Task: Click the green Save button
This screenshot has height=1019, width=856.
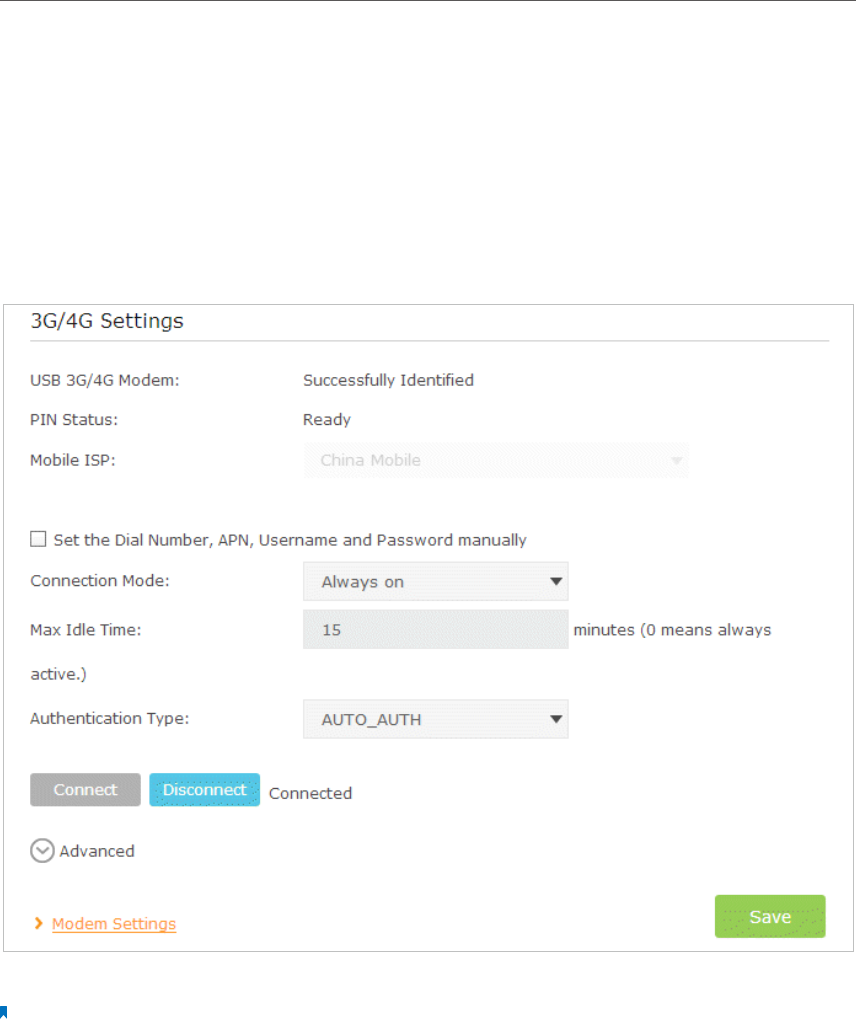Action: (769, 916)
